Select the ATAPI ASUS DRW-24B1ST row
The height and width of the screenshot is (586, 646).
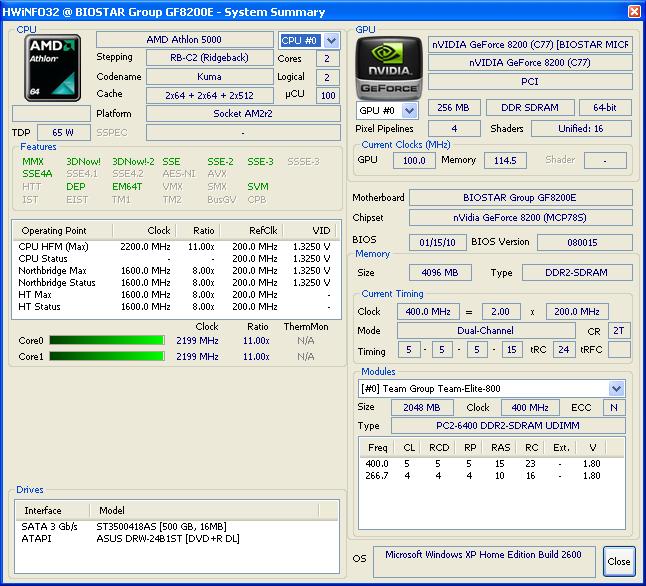point(176,538)
